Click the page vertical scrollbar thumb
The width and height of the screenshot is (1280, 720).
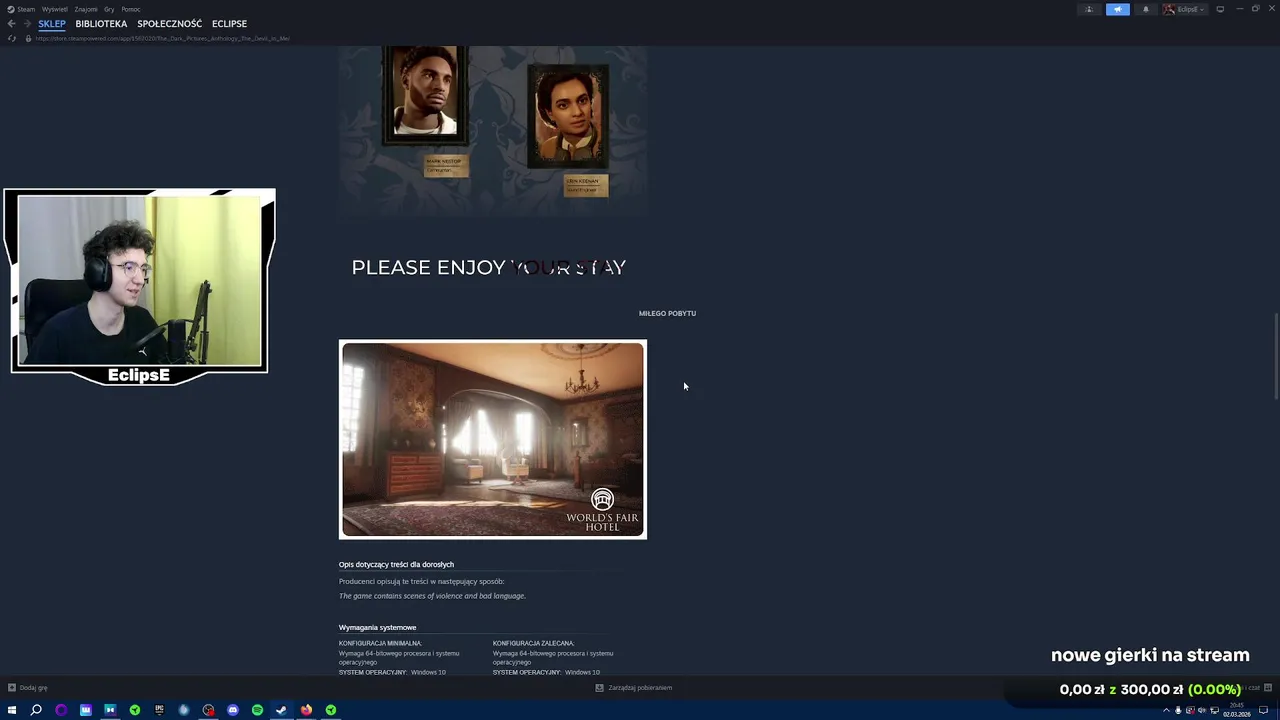1275,357
